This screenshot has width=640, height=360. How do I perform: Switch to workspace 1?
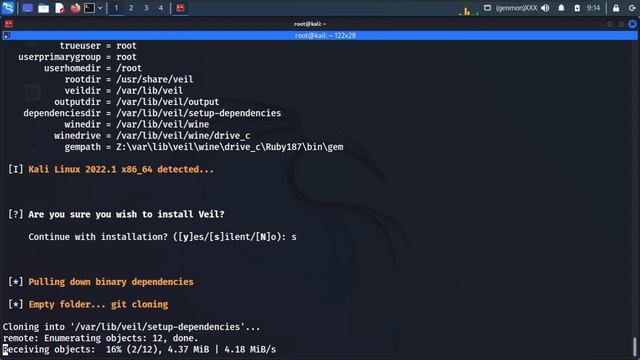point(116,8)
